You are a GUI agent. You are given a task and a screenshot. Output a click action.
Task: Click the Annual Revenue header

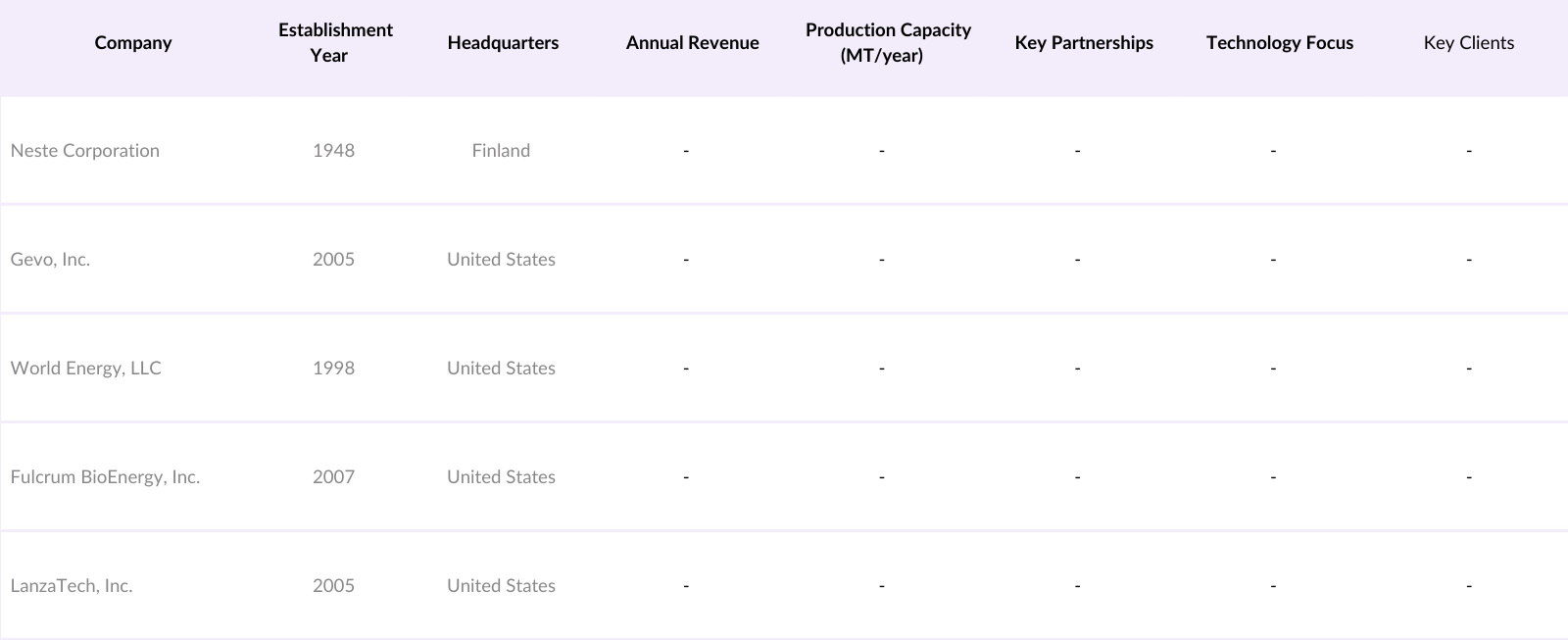[x=692, y=43]
